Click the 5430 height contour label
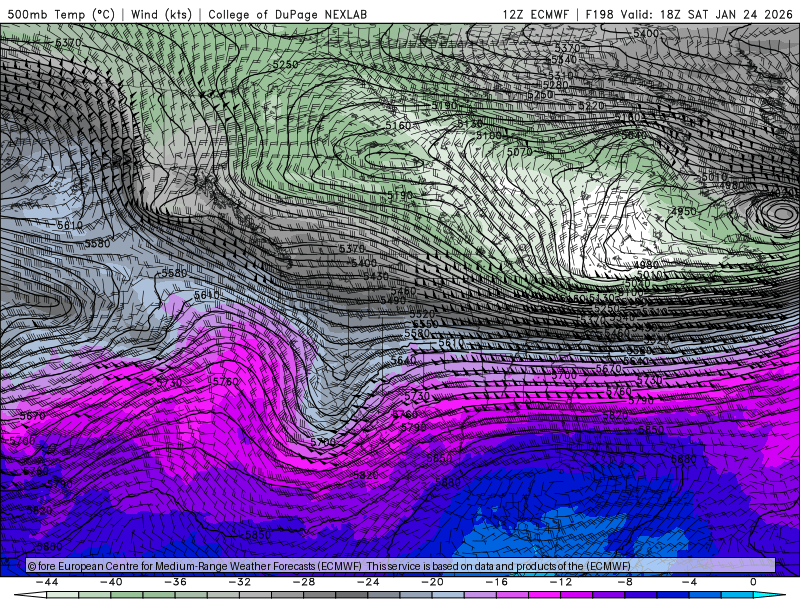Viewport: 800px width, 600px height. pos(376,276)
